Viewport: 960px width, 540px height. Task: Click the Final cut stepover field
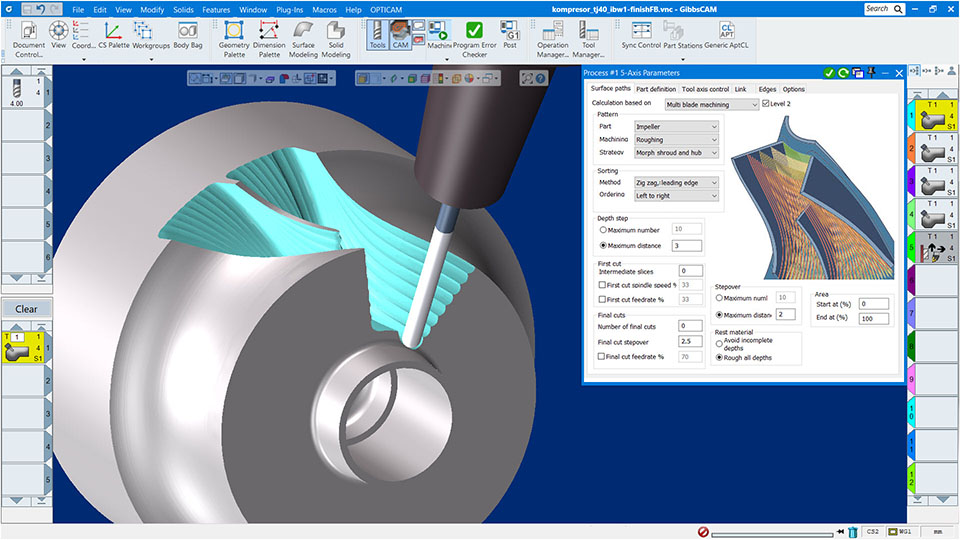tap(690, 341)
